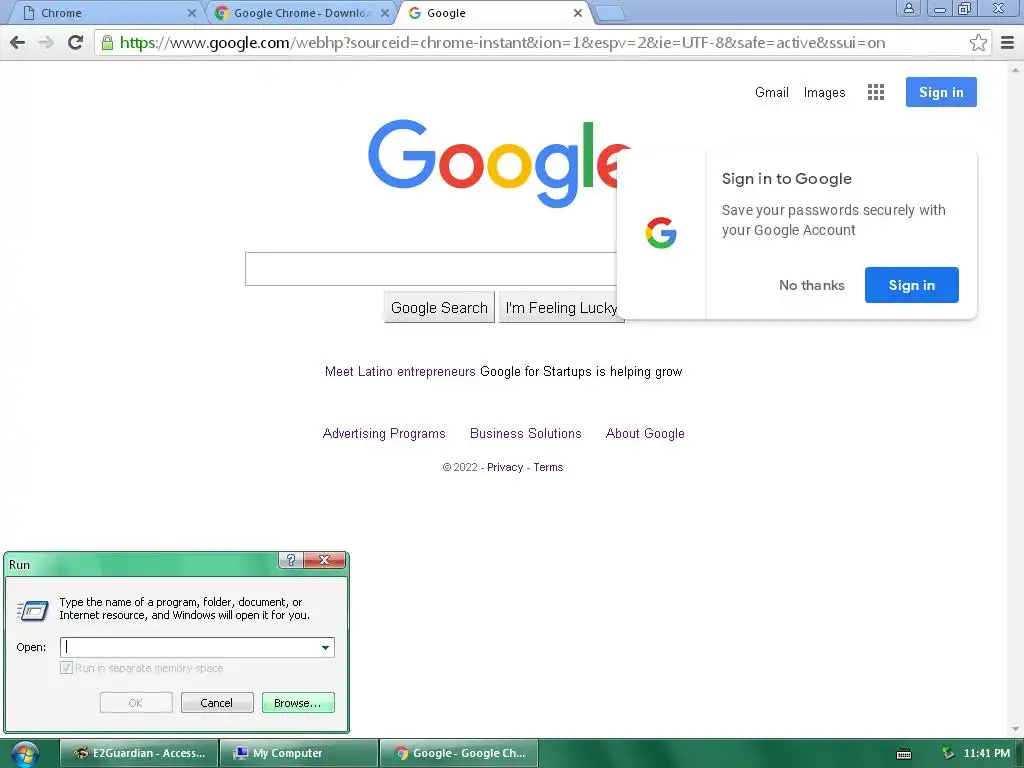Open the Images link
This screenshot has height=768, width=1024.
824,92
